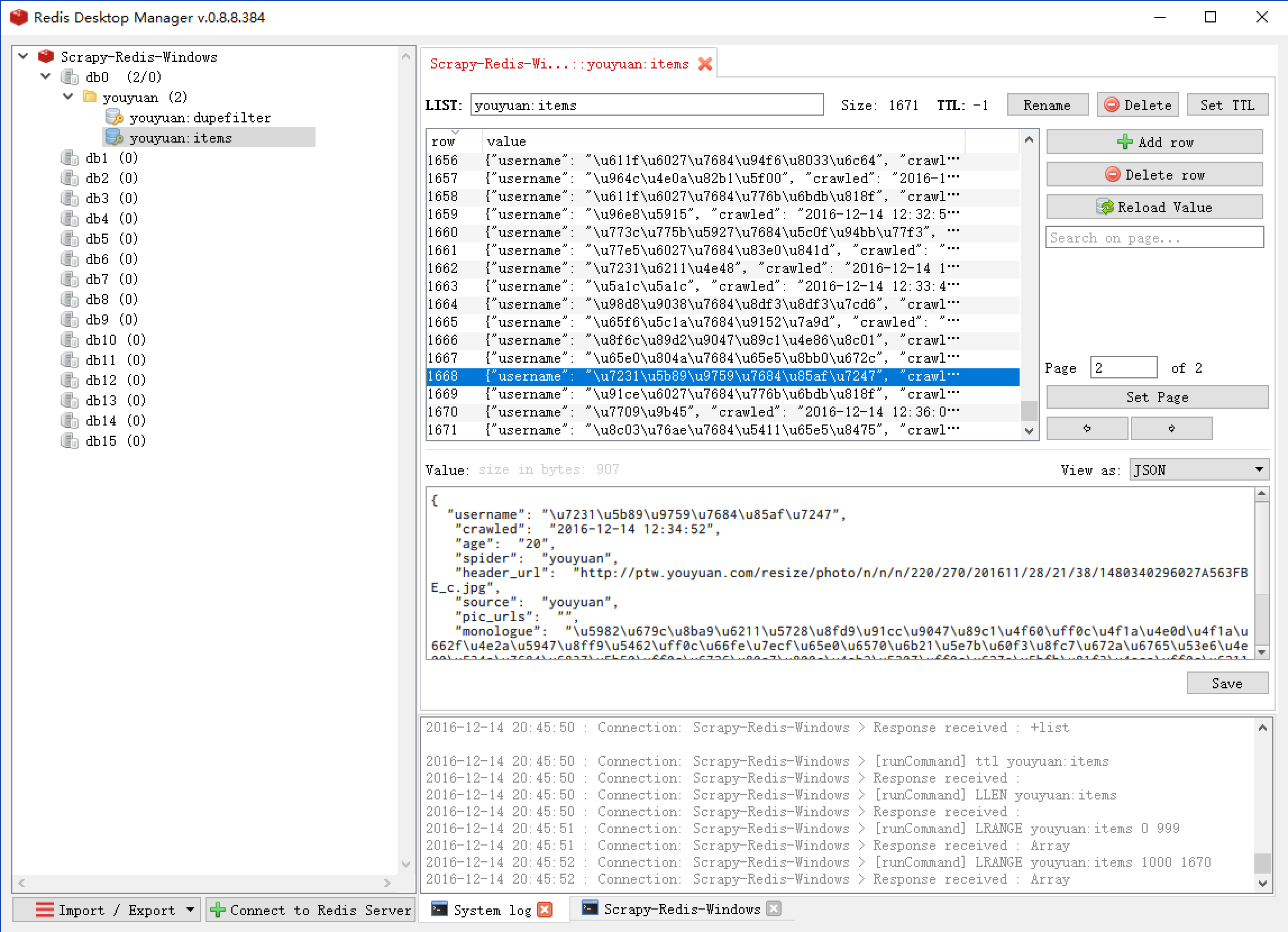Click the youyuan:dupefilter key icon
Viewport: 1288px width, 932px height.
coord(114,117)
